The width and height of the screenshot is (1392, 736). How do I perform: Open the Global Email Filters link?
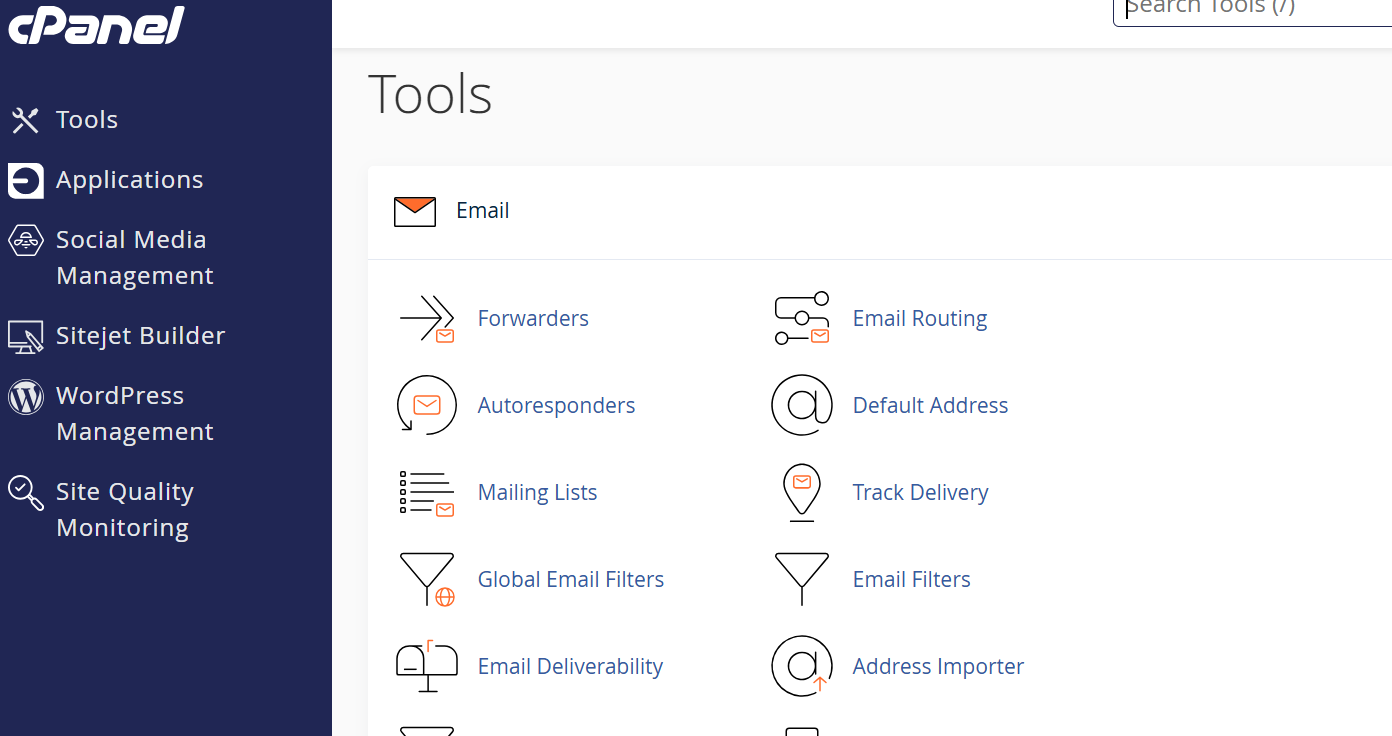pyautogui.click(x=571, y=580)
